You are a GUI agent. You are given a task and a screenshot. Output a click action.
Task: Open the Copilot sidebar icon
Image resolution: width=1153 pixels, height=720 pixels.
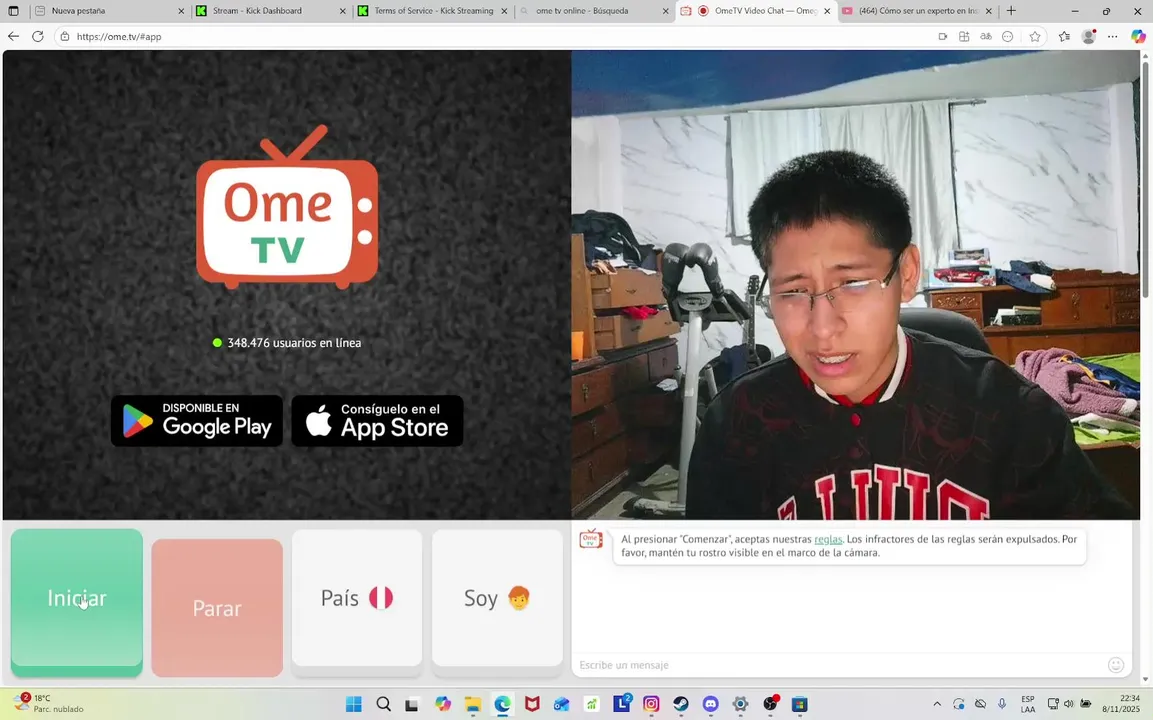coord(1138,36)
